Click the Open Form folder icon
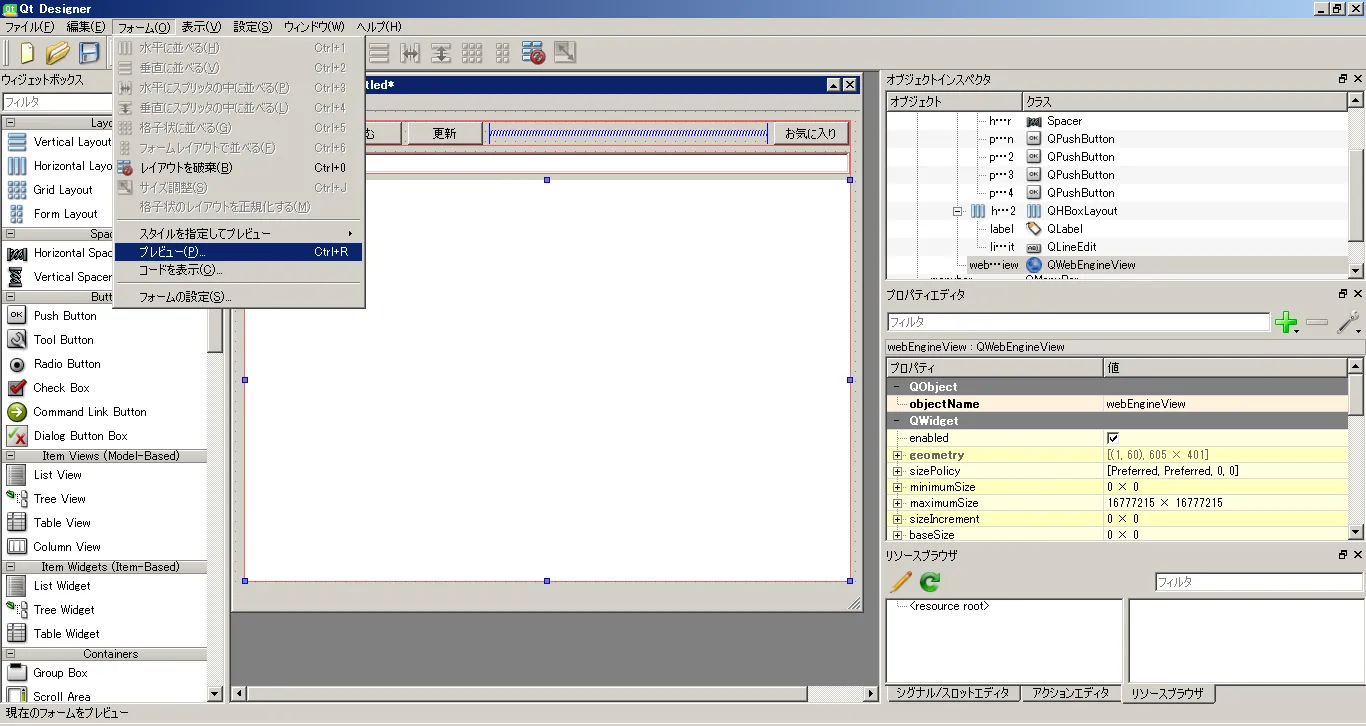This screenshot has width=1366, height=726. 58,53
